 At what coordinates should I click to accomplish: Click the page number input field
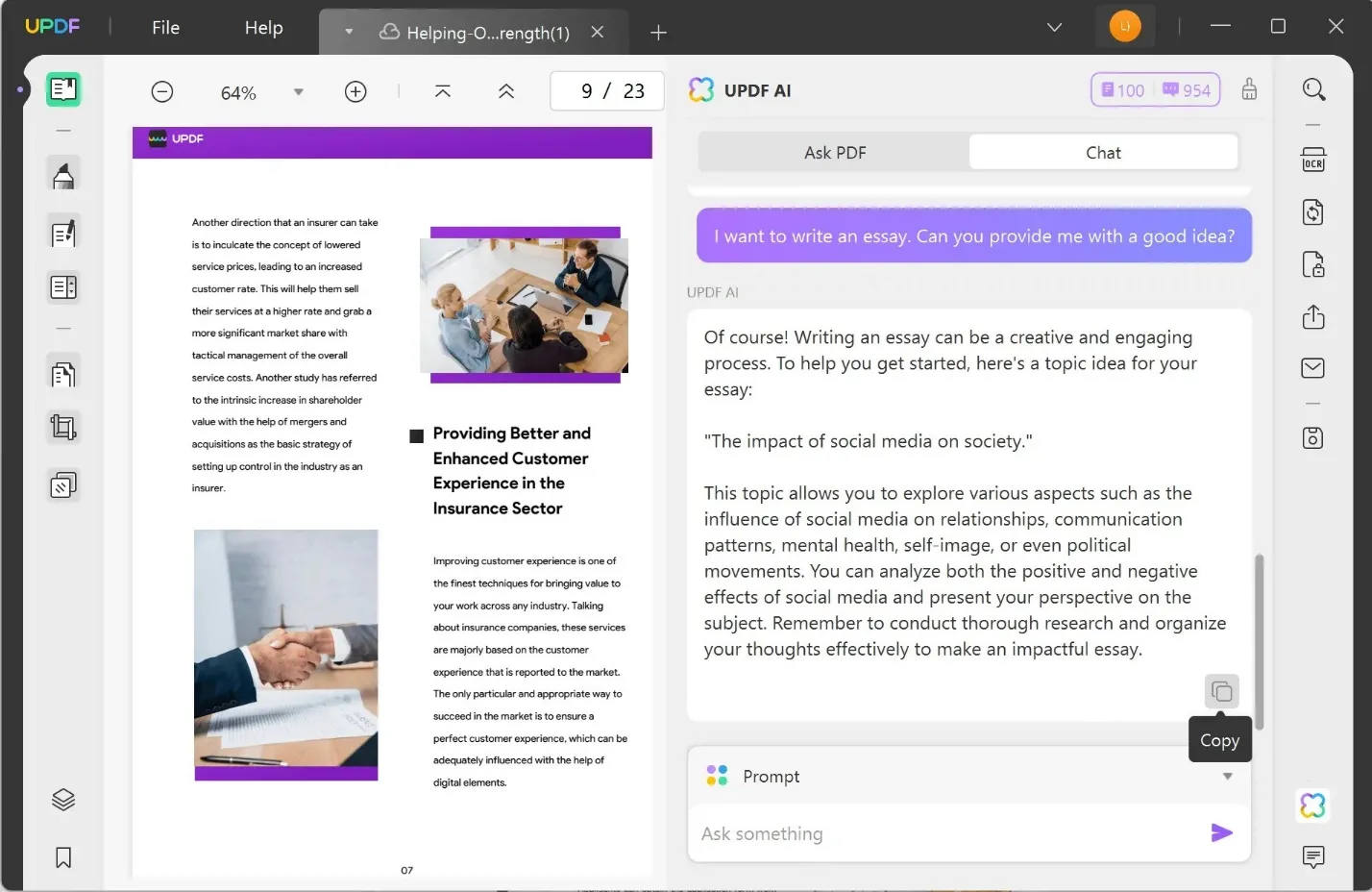pyautogui.click(x=607, y=91)
